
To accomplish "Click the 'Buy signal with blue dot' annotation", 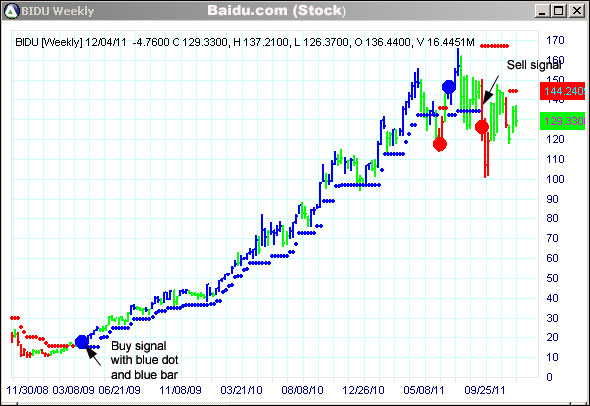I will [144, 360].
